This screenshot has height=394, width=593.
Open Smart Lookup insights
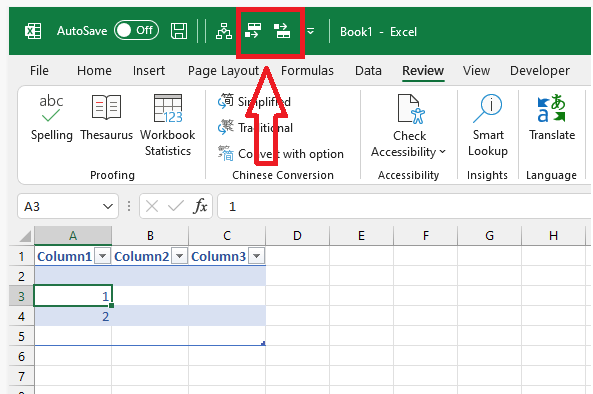click(488, 125)
